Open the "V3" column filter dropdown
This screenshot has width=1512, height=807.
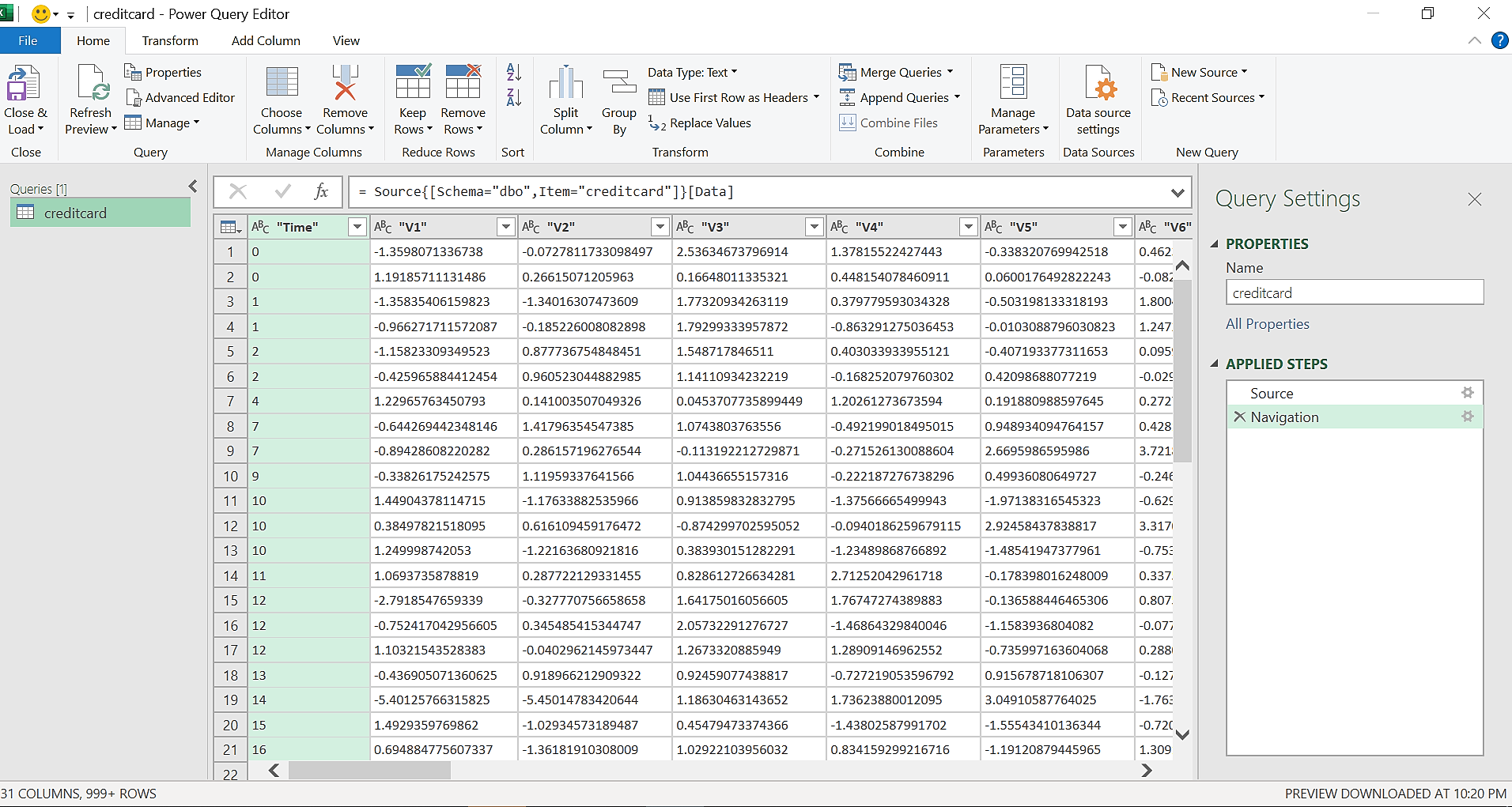tap(815, 227)
